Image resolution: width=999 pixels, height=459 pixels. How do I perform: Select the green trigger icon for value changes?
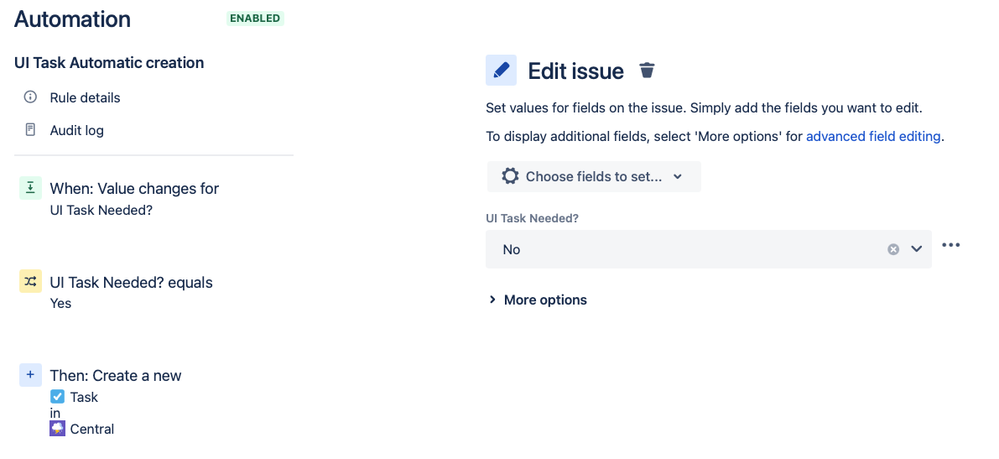(x=31, y=188)
